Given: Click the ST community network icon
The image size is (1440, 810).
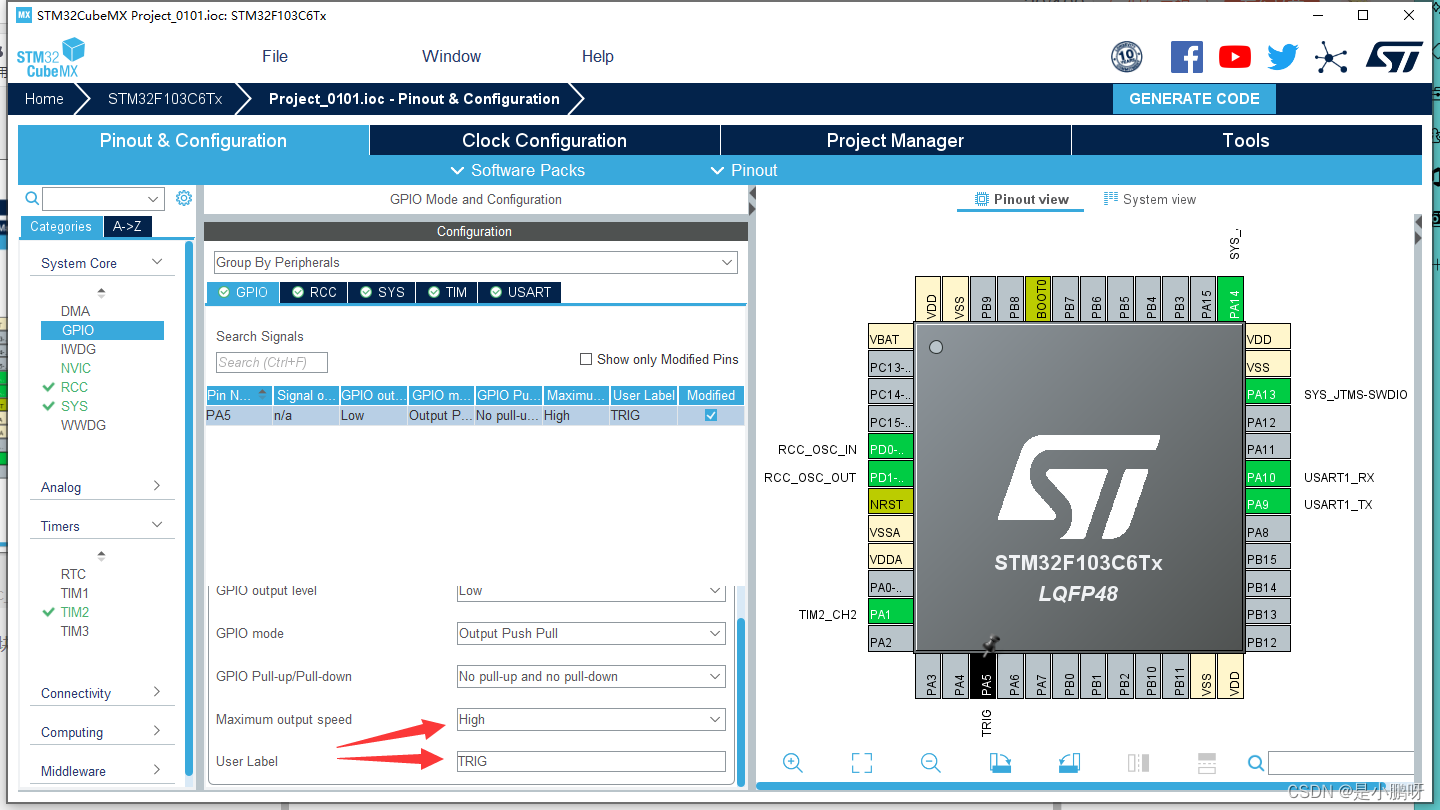Looking at the screenshot, I should pos(1331,57).
